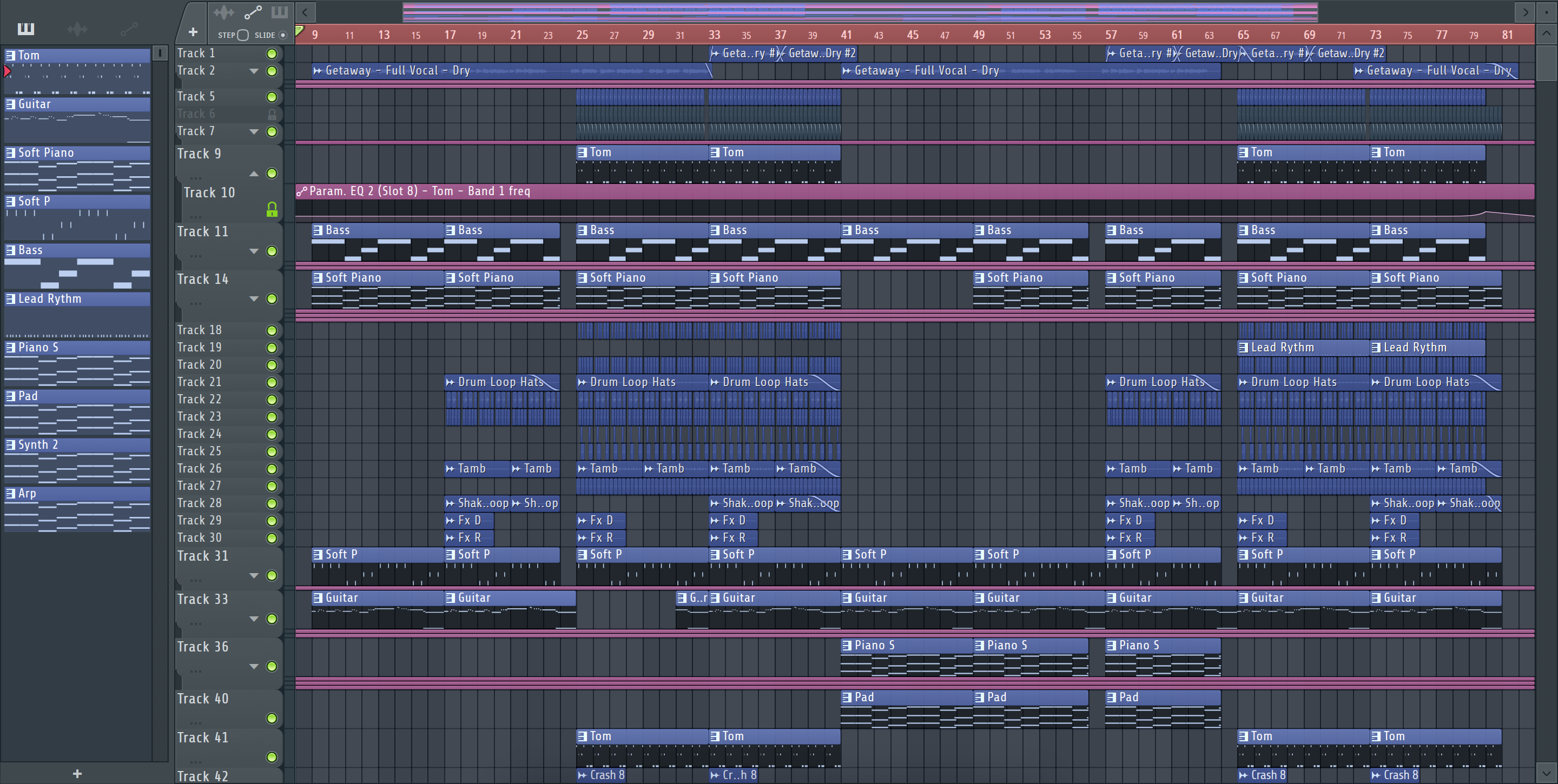This screenshot has height=784, width=1558.
Task: Show audio clips in the picker panel
Action: [77, 29]
